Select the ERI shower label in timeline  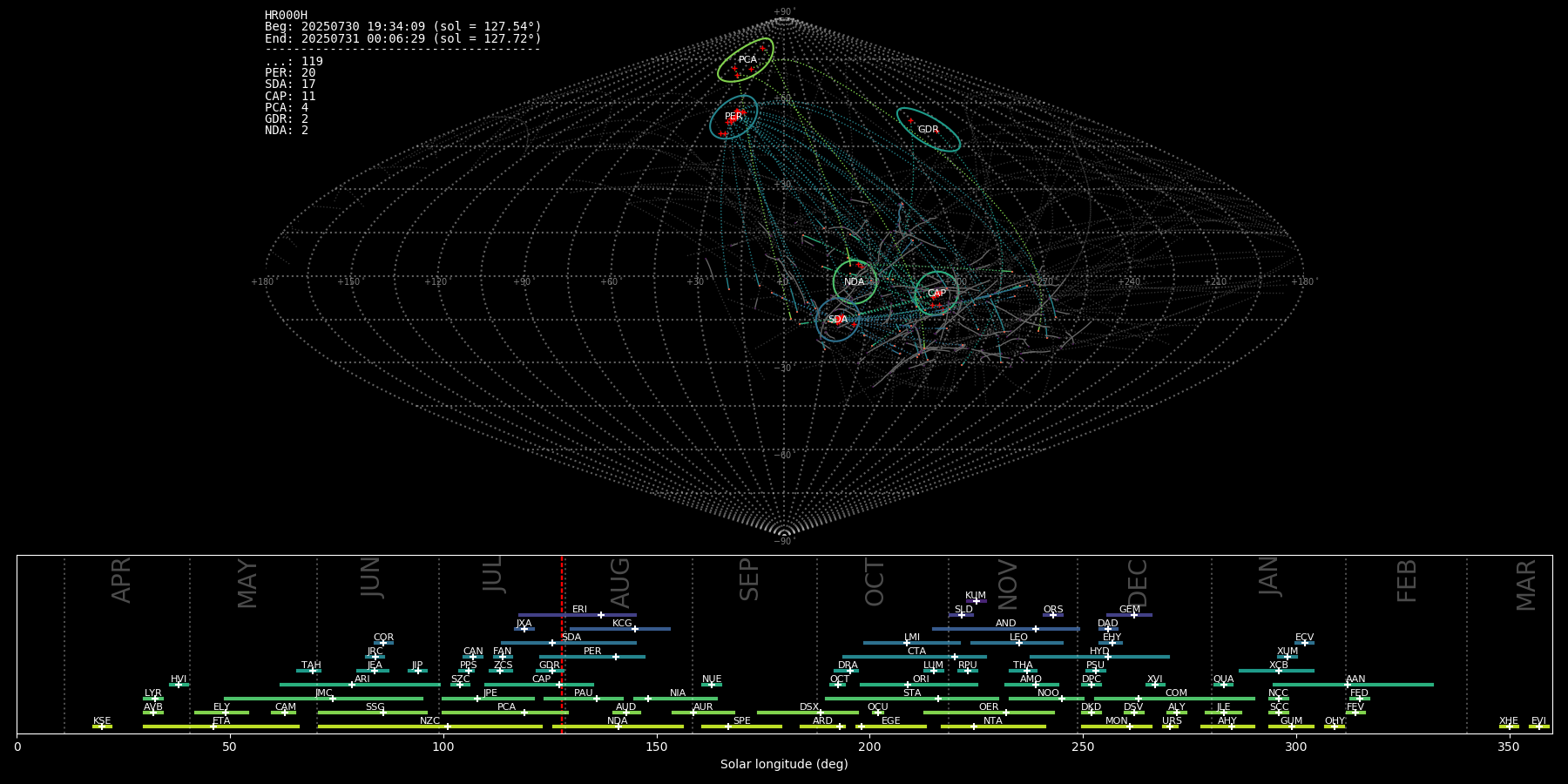(x=579, y=610)
